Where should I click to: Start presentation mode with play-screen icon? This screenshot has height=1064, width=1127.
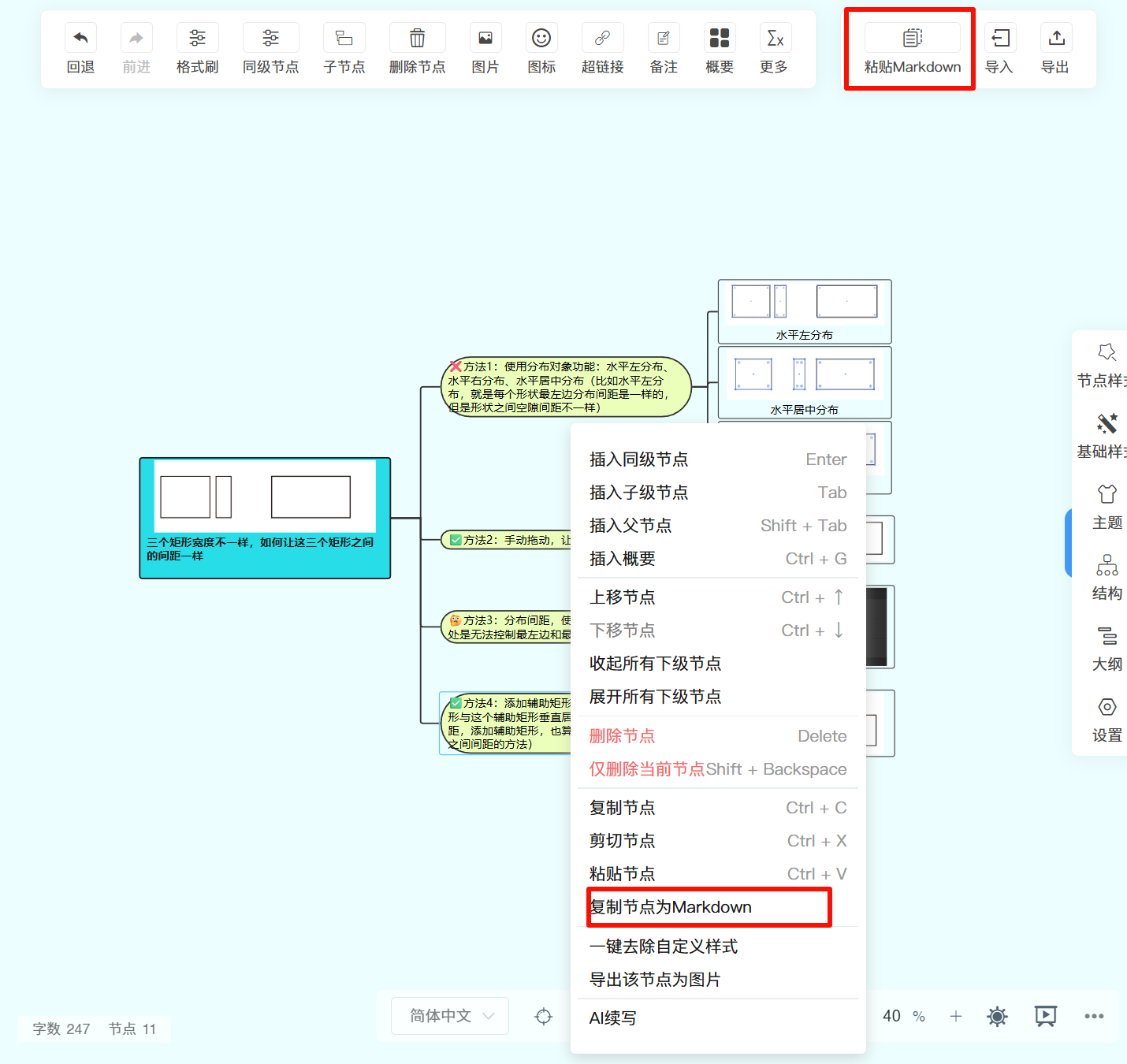tap(1046, 1017)
